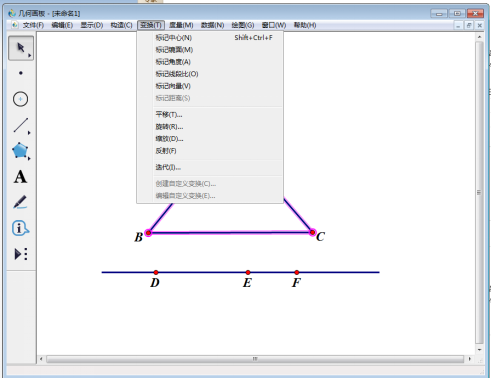Open the 构造(C) menu
This screenshot has height=378, width=492.
[x=121, y=25]
